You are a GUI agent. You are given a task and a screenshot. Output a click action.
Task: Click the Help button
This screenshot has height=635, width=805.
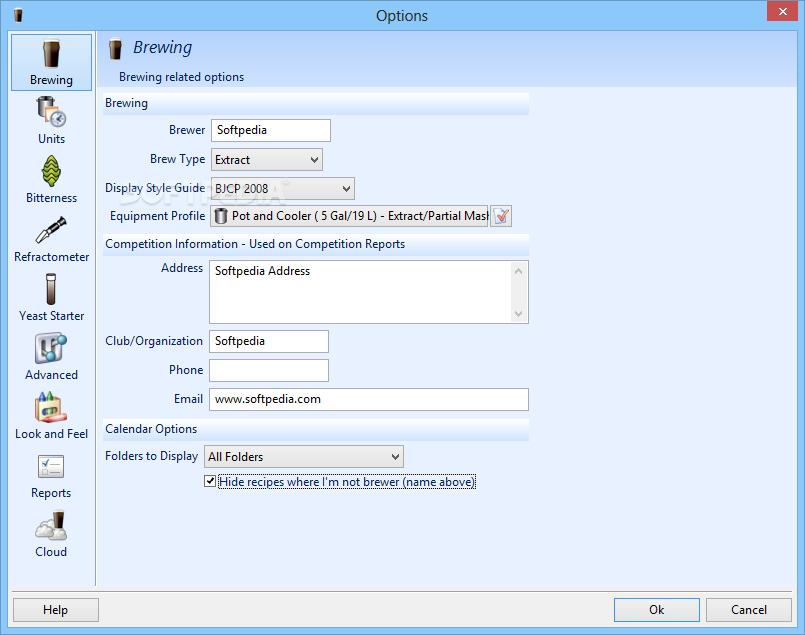[55, 610]
